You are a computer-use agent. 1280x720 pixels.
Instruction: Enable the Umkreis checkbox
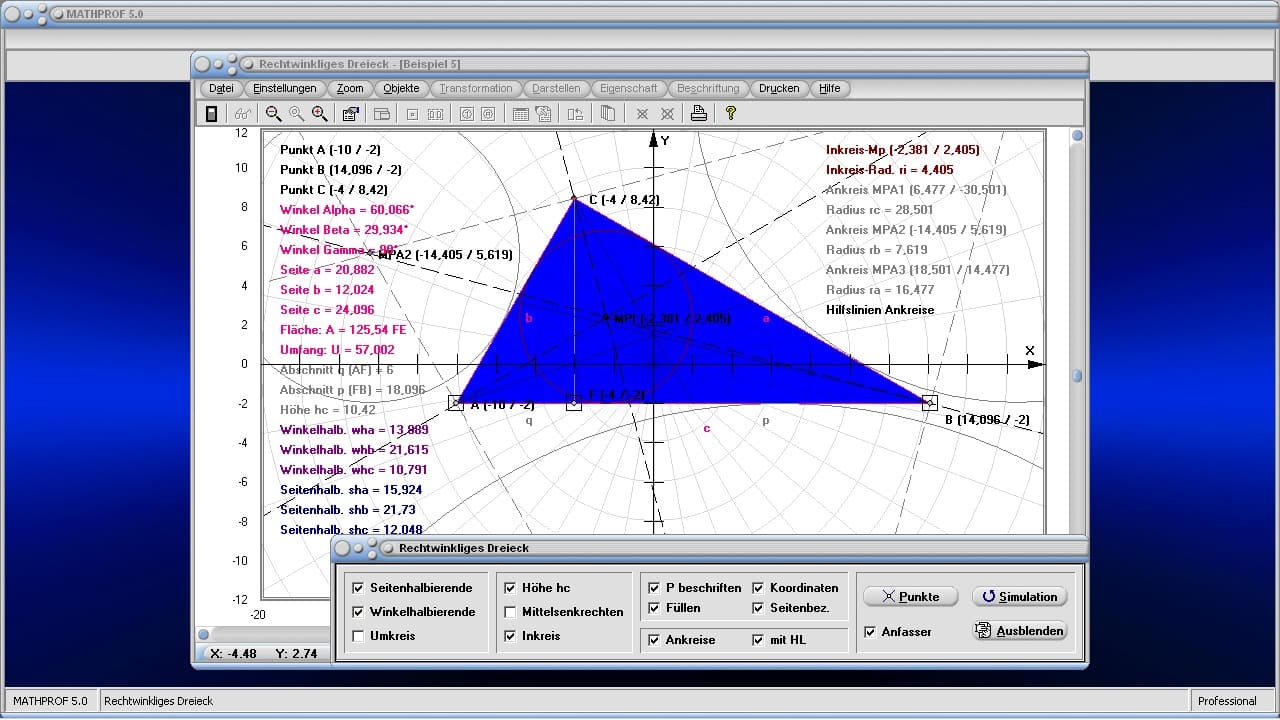click(359, 636)
